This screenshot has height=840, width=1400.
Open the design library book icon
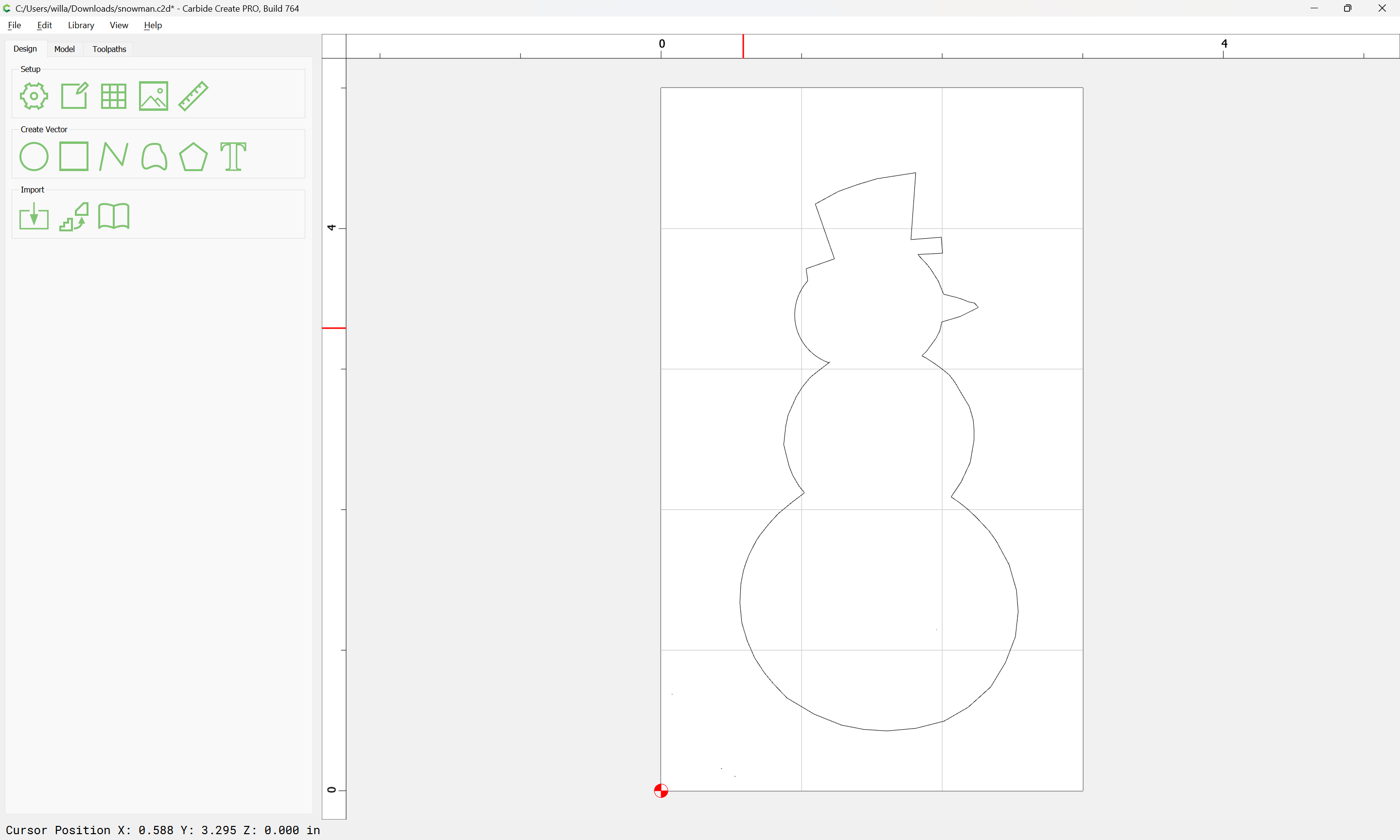click(x=114, y=216)
